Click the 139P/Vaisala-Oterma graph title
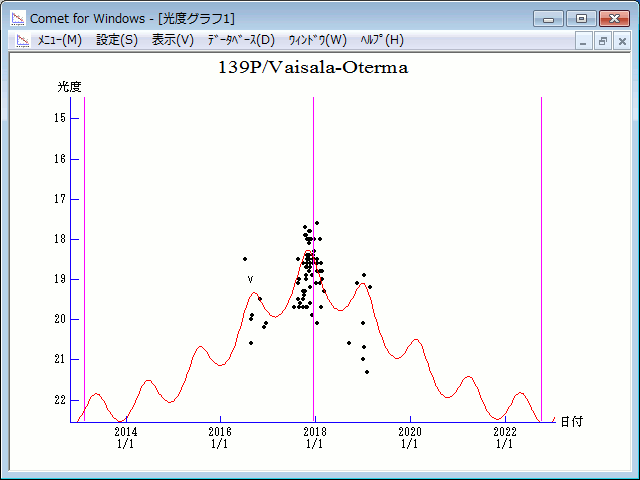 click(x=313, y=68)
